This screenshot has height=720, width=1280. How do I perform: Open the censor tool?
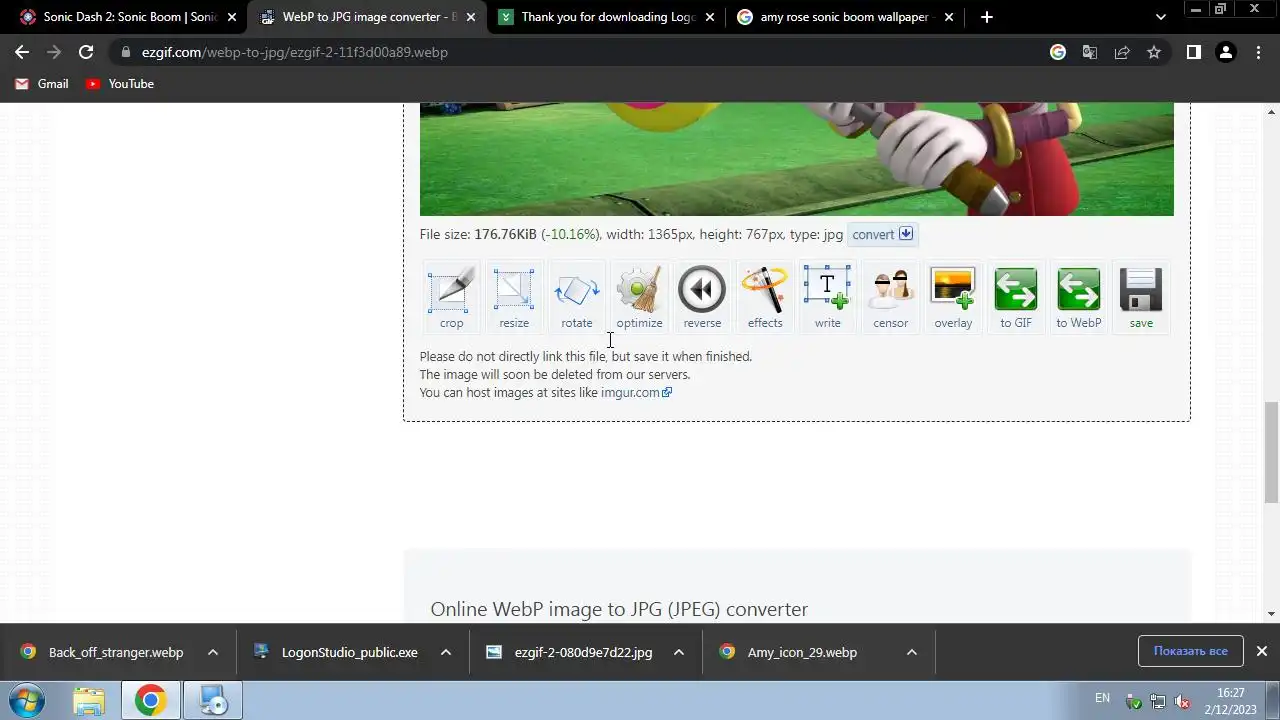point(890,297)
